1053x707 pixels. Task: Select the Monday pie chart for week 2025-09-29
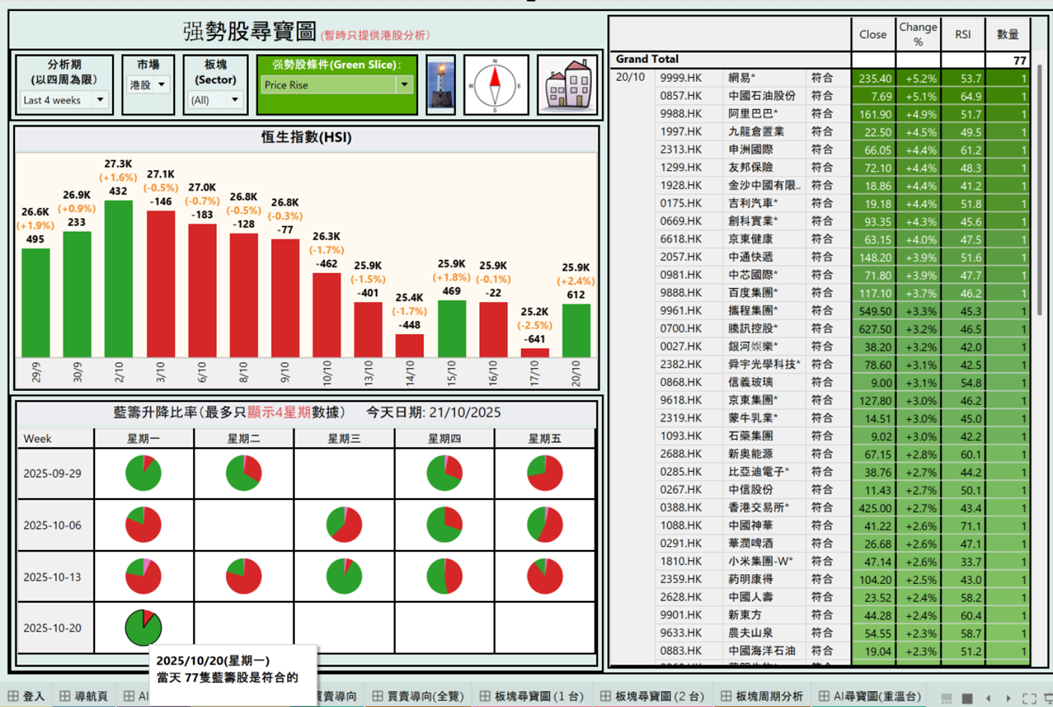[143, 473]
